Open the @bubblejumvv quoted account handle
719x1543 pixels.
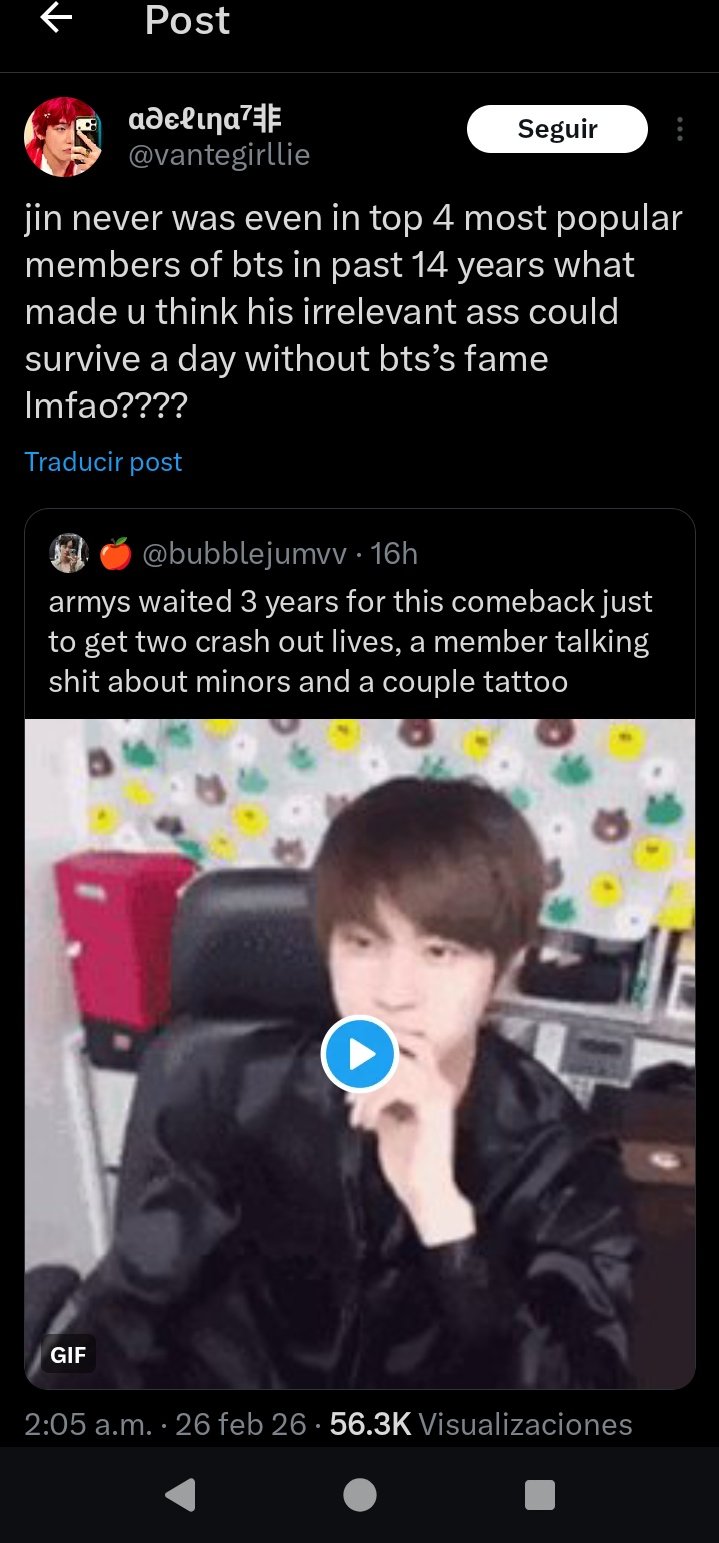[x=246, y=553]
